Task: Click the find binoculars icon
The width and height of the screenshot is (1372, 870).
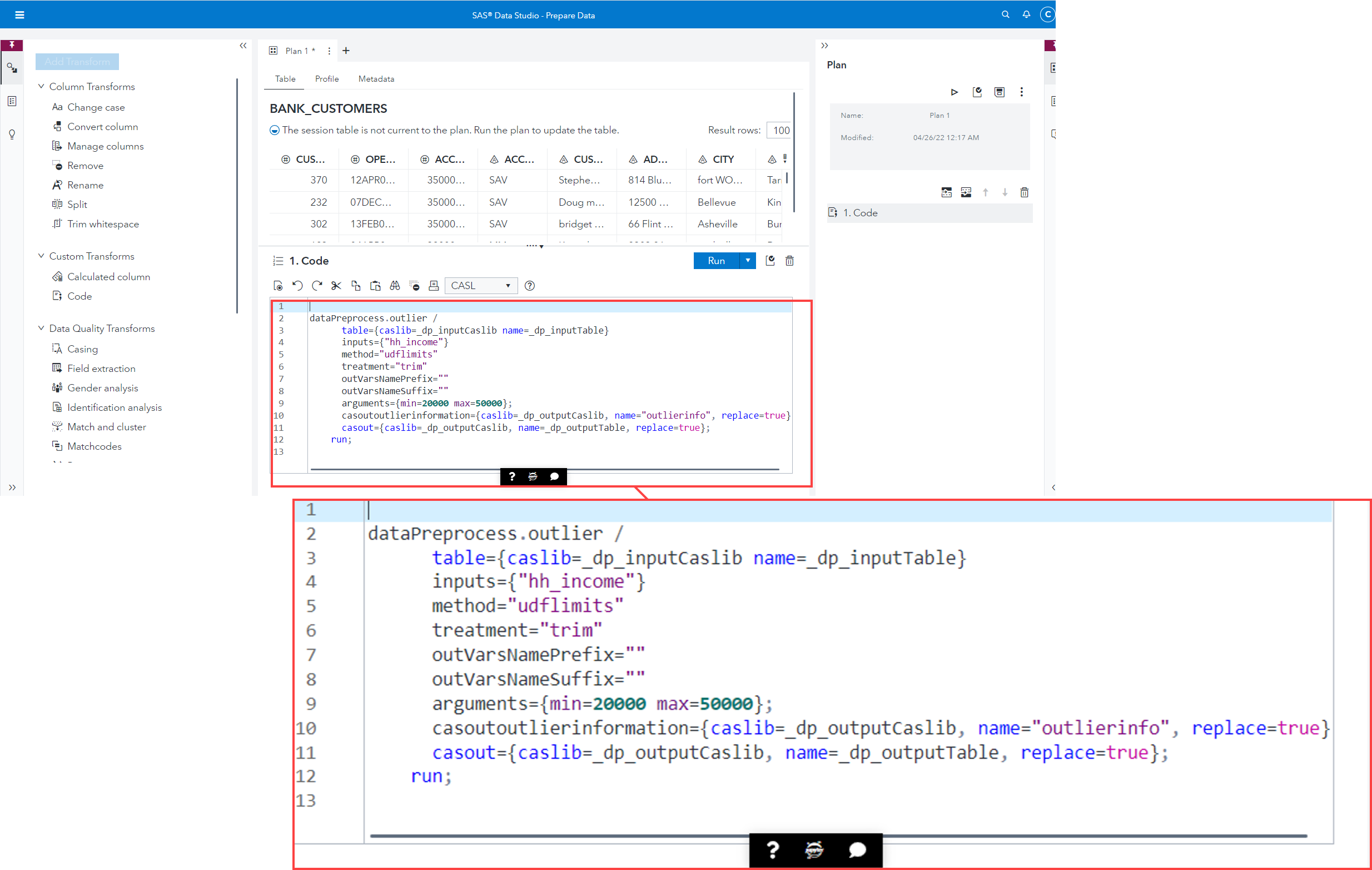Action: pyautogui.click(x=395, y=285)
